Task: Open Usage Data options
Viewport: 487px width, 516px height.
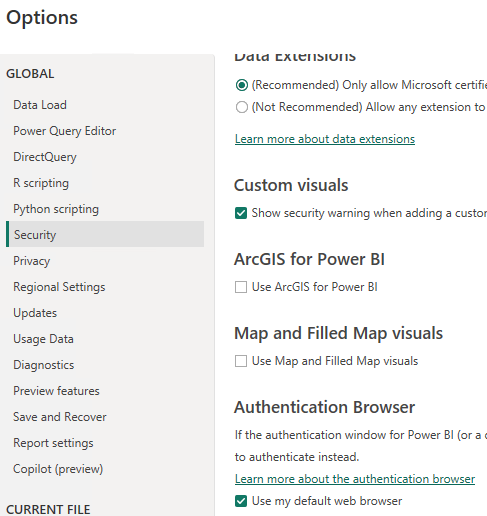Action: [43, 339]
